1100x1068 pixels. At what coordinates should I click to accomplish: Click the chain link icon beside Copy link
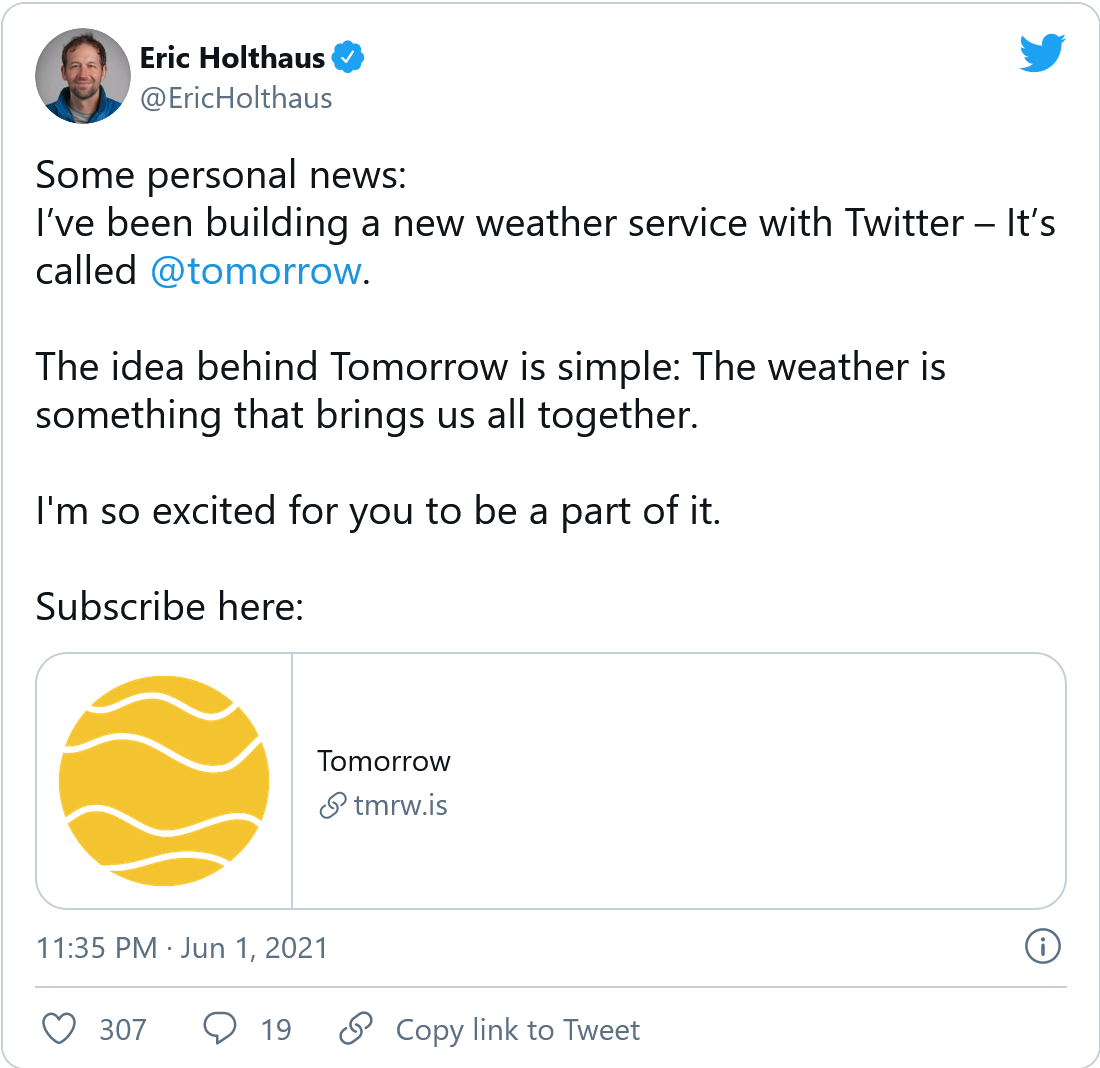[355, 1028]
